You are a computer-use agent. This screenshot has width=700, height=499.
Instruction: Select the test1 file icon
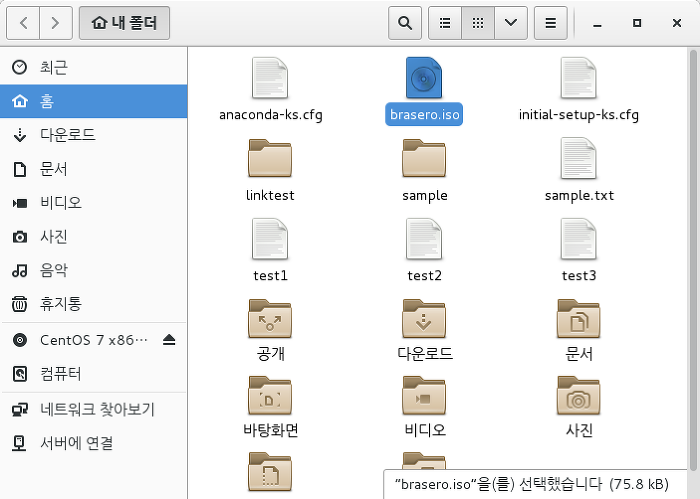pyautogui.click(x=270, y=239)
